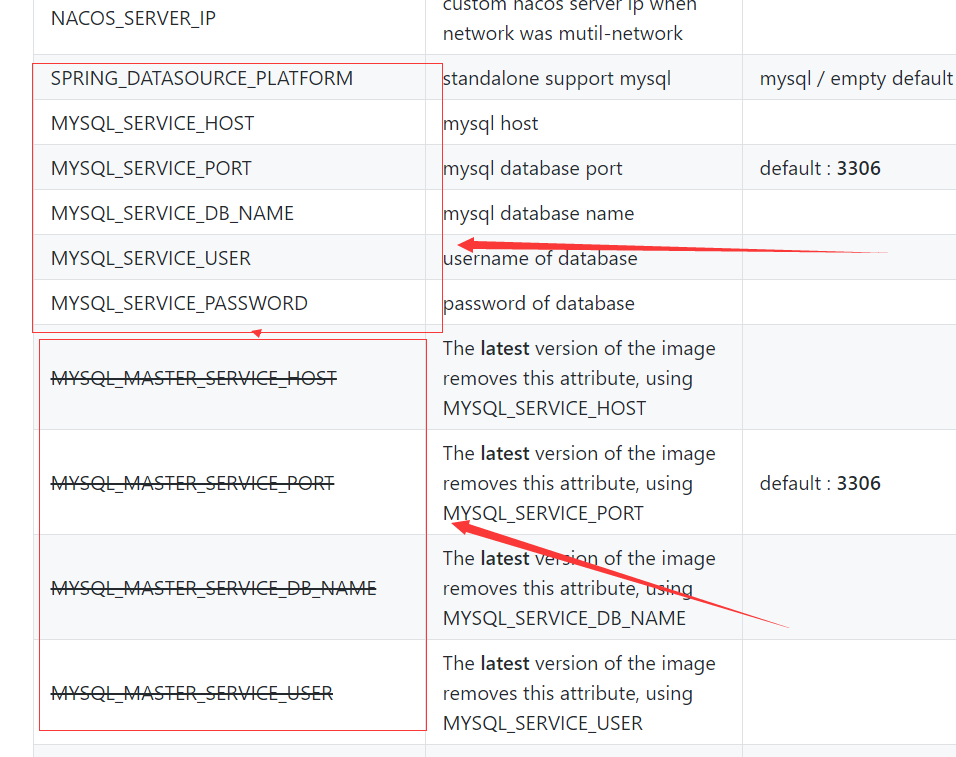This screenshot has width=956, height=757.
Task: Select the MYSQL_MASTER_SERVICE_DB_NAME strikethrough entry
Action: [x=212, y=587]
